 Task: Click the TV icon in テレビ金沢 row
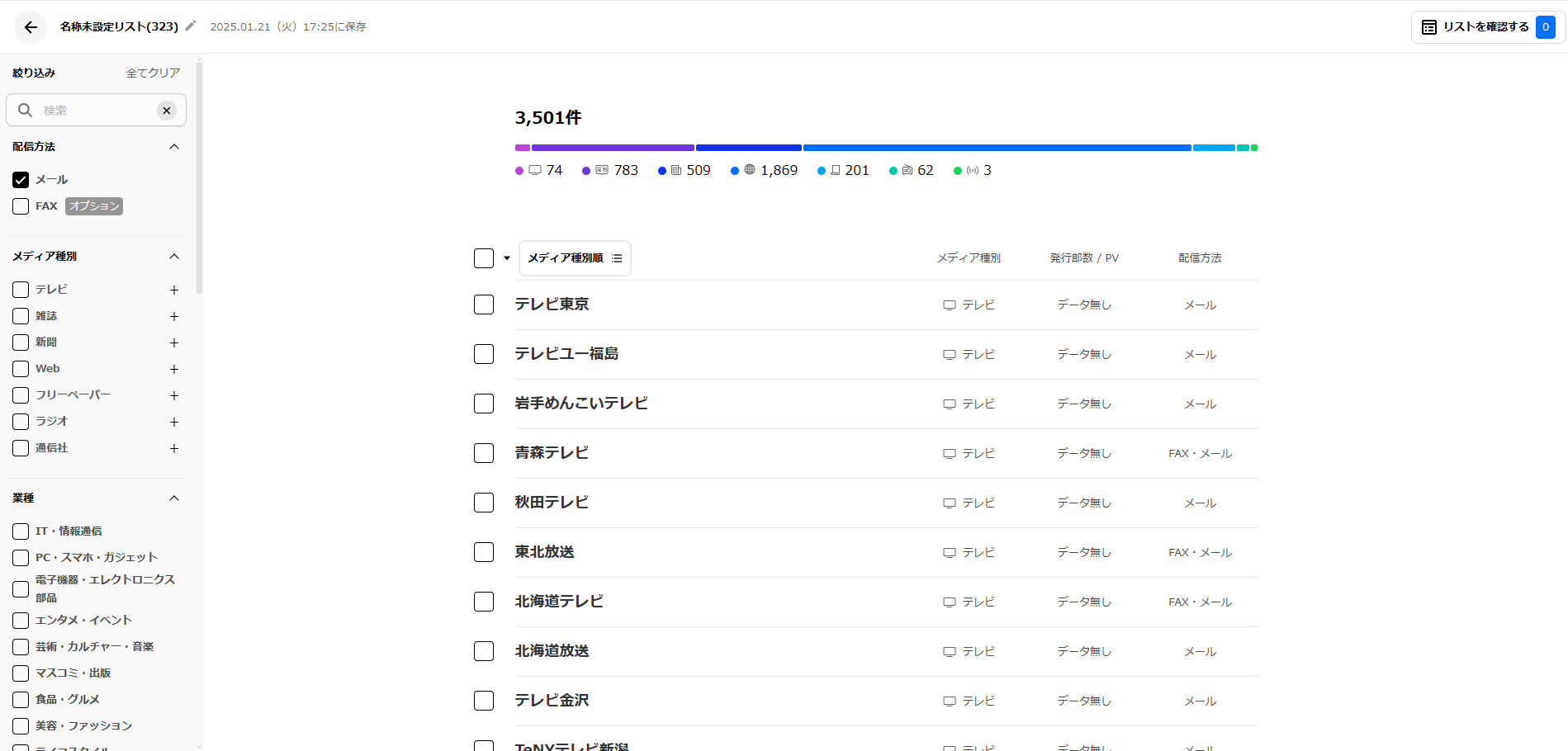pyautogui.click(x=950, y=701)
